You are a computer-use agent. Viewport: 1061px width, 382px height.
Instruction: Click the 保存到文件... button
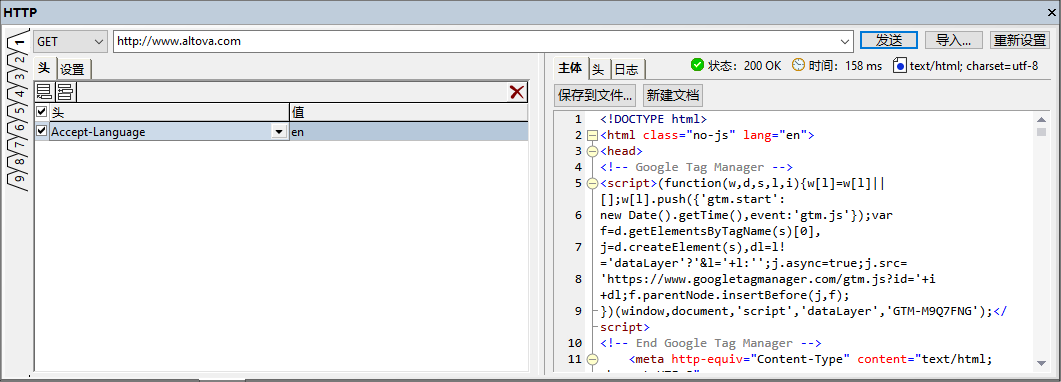pyautogui.click(x=596, y=95)
